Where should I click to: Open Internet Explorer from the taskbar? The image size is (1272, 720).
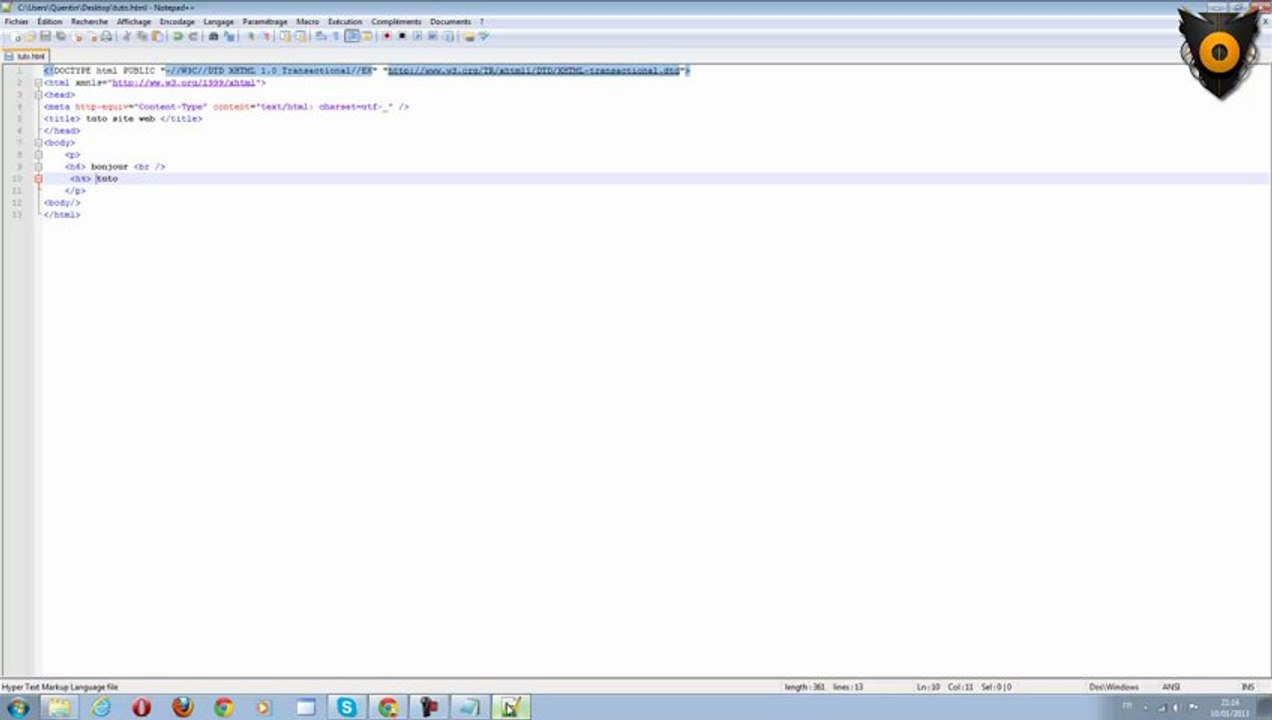point(101,707)
